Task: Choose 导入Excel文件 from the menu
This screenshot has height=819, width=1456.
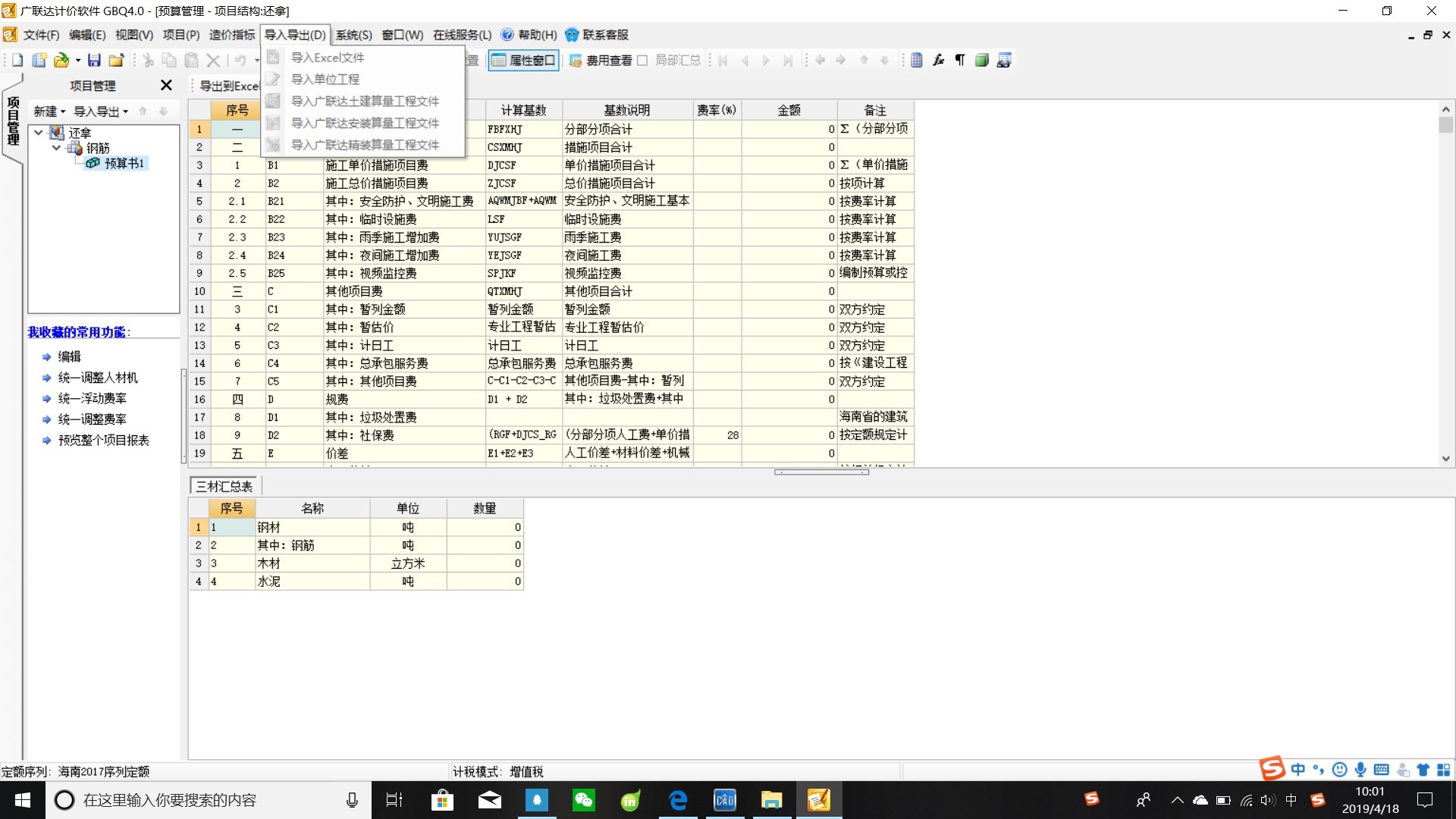Action: coord(362,58)
